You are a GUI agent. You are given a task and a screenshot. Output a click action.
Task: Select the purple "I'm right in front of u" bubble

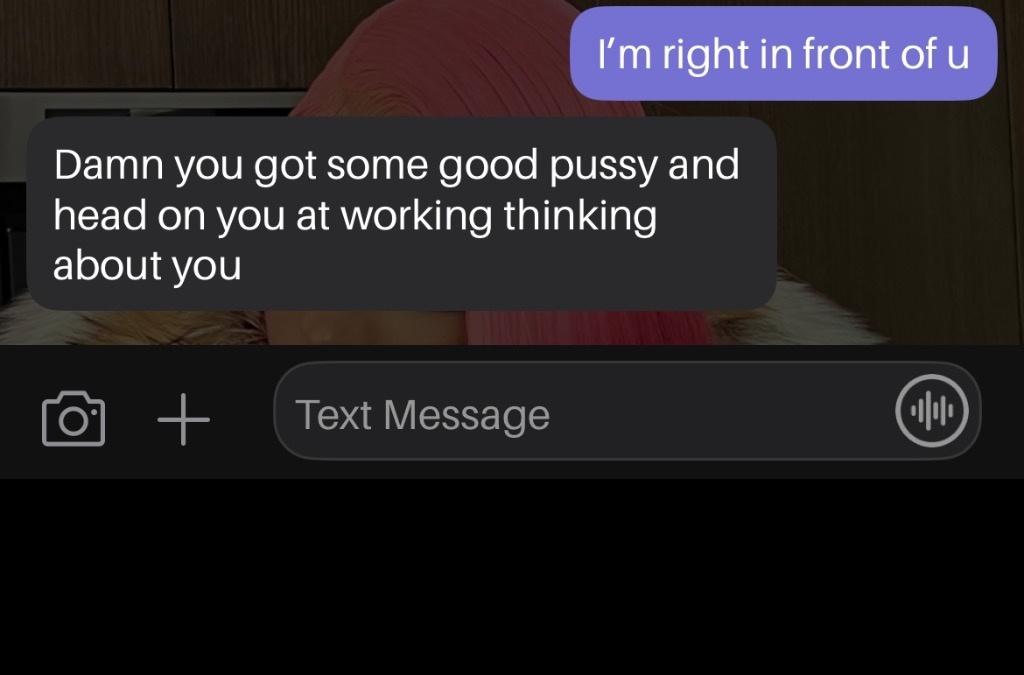tap(783, 54)
